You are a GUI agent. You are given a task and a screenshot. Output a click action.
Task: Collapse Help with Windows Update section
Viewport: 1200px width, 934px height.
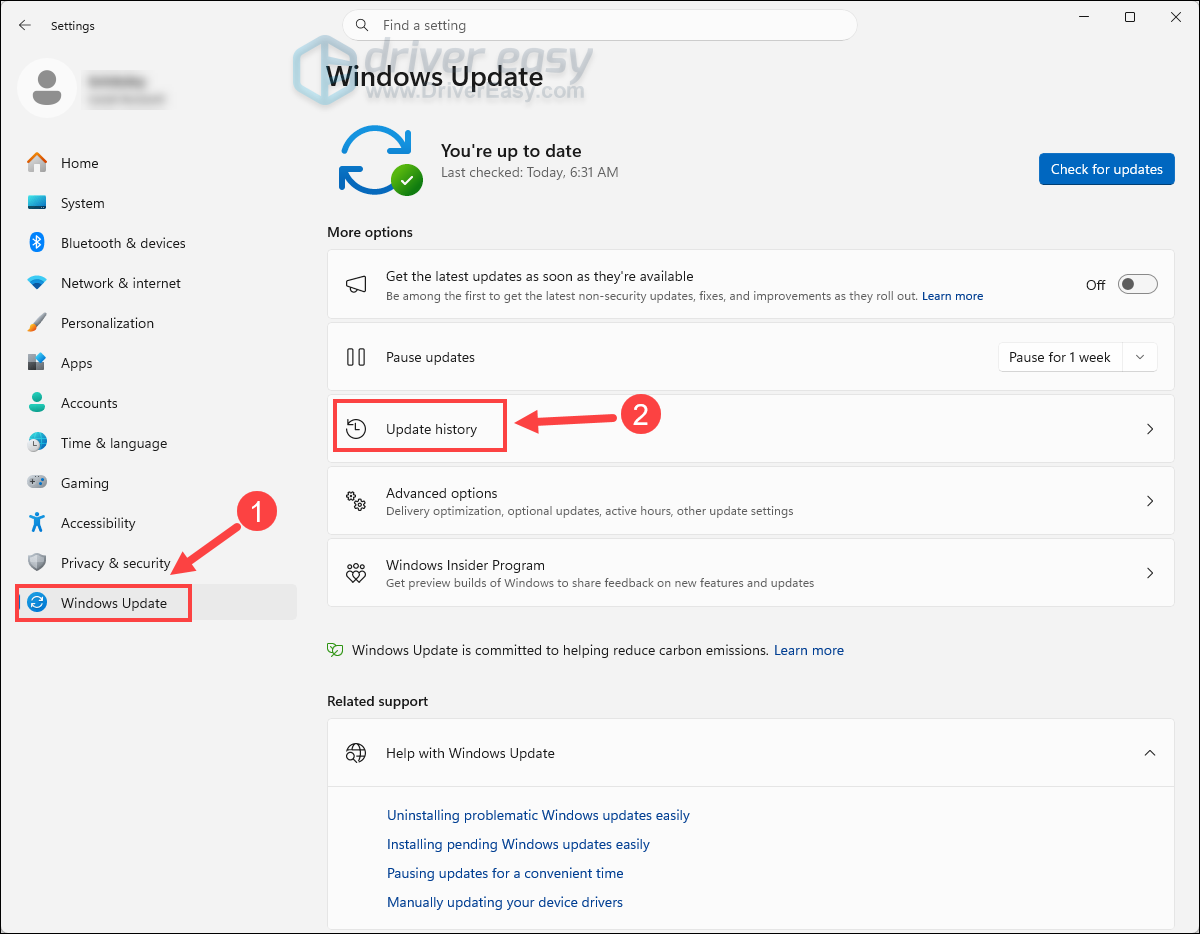tap(1150, 753)
